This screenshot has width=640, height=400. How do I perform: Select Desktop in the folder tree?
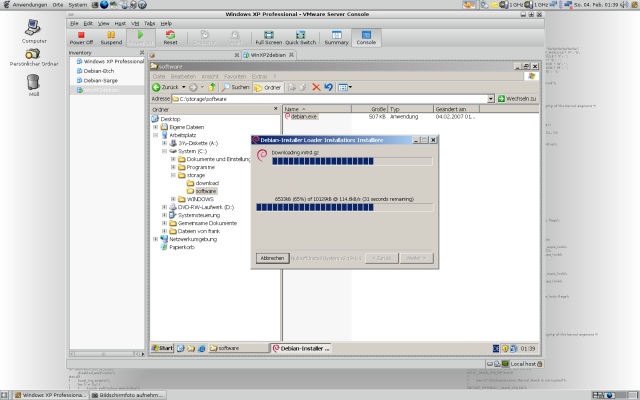click(x=170, y=119)
